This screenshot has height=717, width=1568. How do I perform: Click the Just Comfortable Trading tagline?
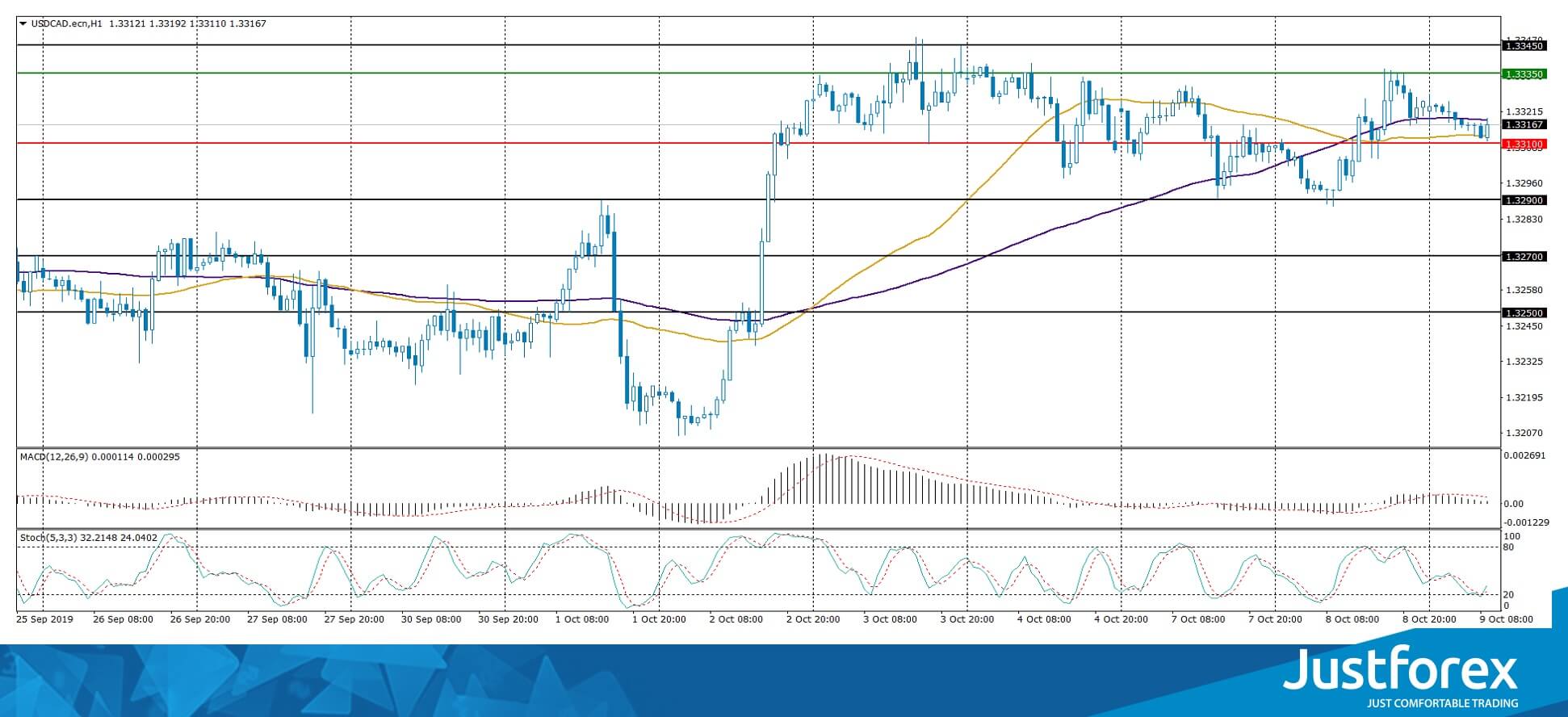[1443, 703]
